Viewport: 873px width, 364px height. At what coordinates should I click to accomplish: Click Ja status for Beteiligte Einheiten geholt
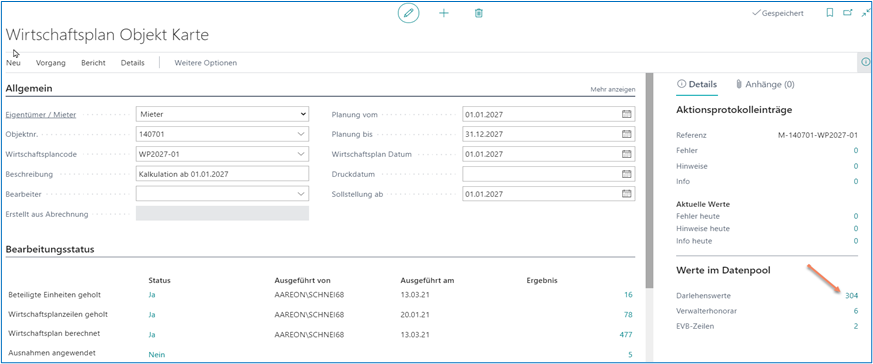[152, 295]
